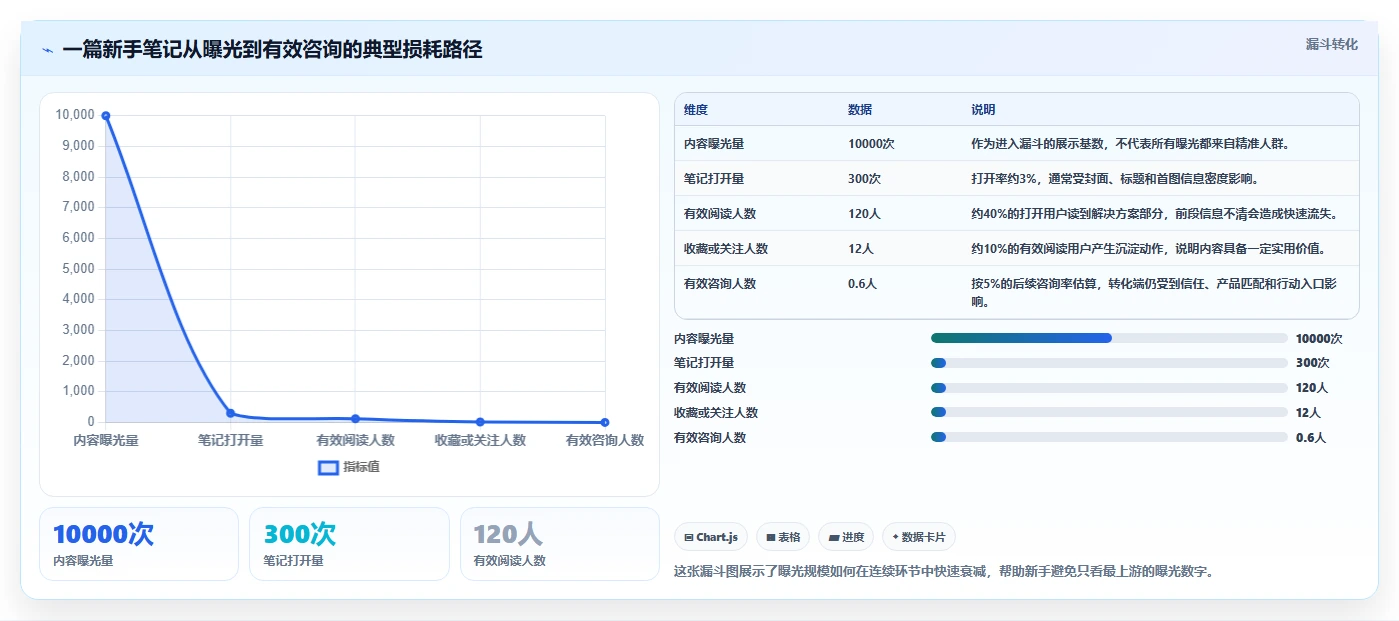Click the 5,000 y-axis label
This screenshot has height=621, width=1399.
tap(78, 268)
